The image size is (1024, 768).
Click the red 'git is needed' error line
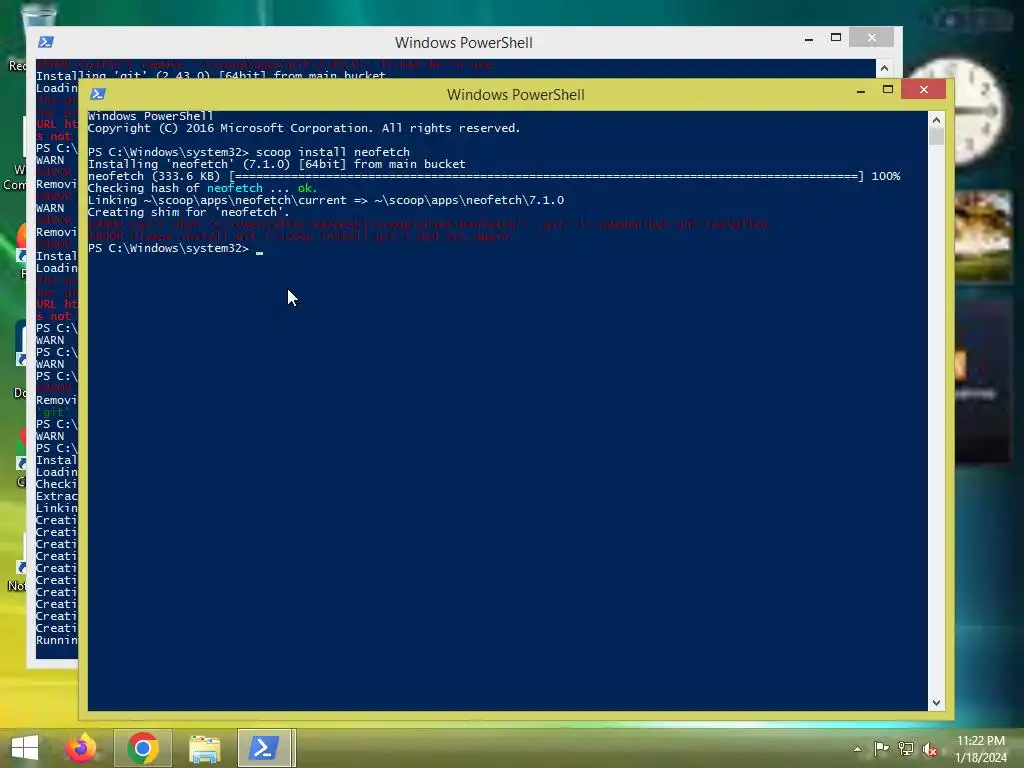pos(429,224)
